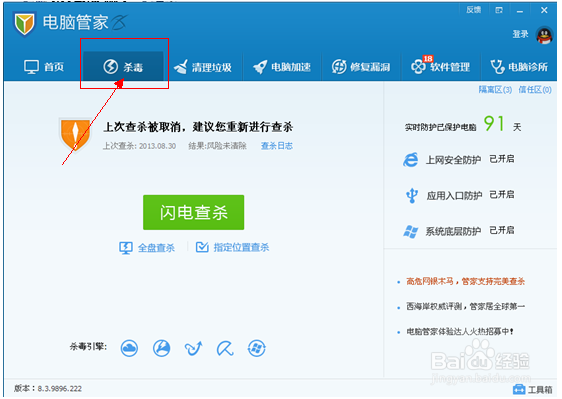Screen dimensions: 562x399
Task: Click 上网安全防护 已开启 status
Action: 502,159
